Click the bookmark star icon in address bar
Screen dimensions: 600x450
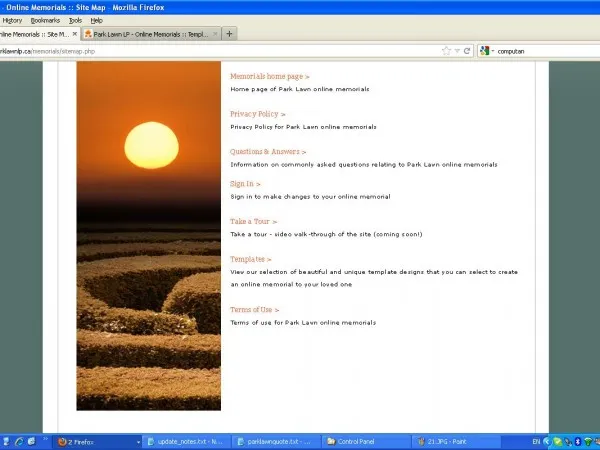[447, 50]
